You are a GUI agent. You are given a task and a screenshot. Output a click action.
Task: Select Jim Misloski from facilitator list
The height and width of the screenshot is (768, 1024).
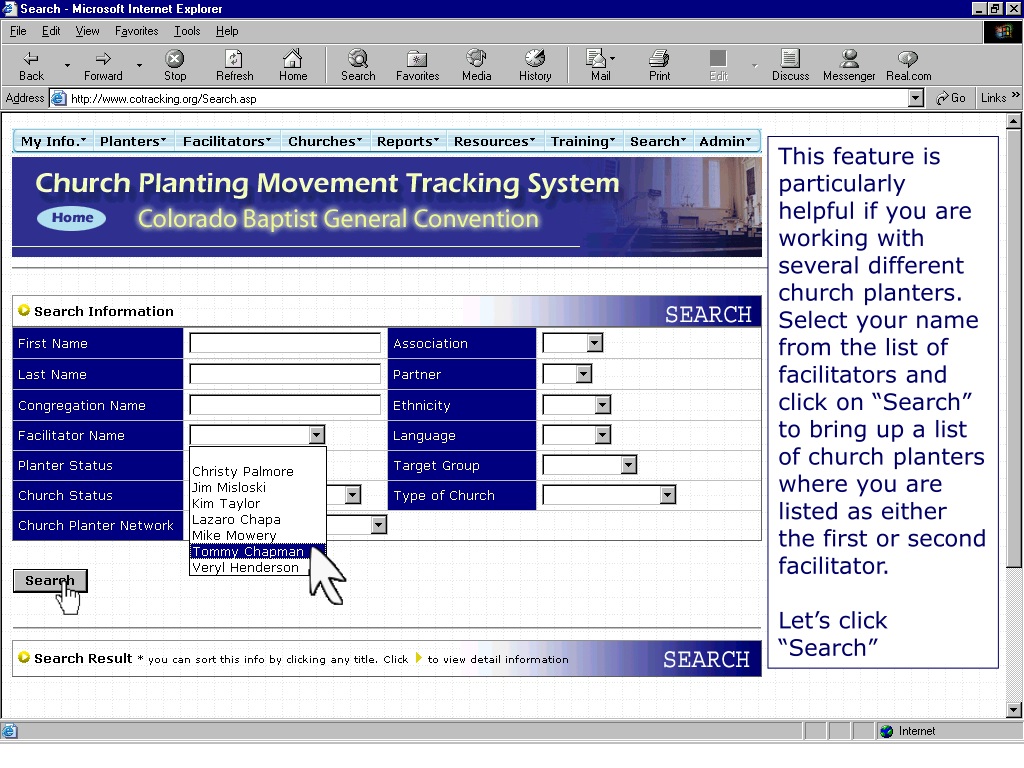tap(257, 487)
